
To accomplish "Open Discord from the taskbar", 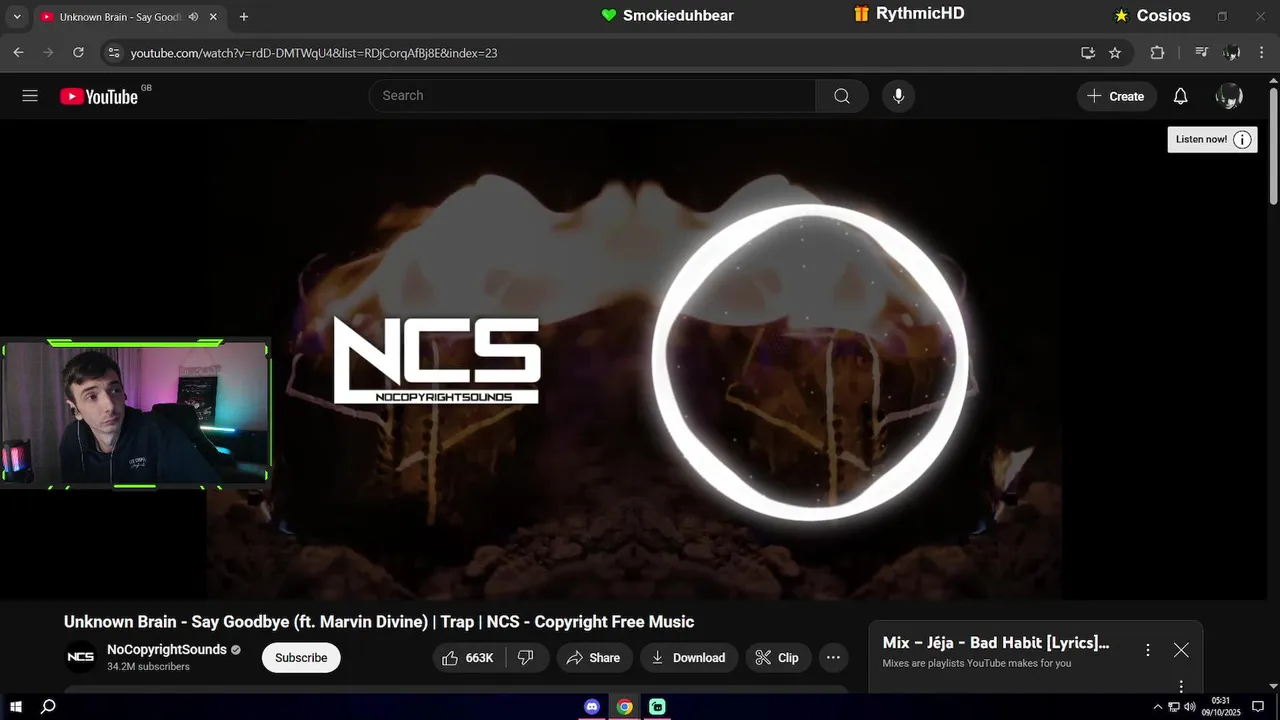I will 592,707.
